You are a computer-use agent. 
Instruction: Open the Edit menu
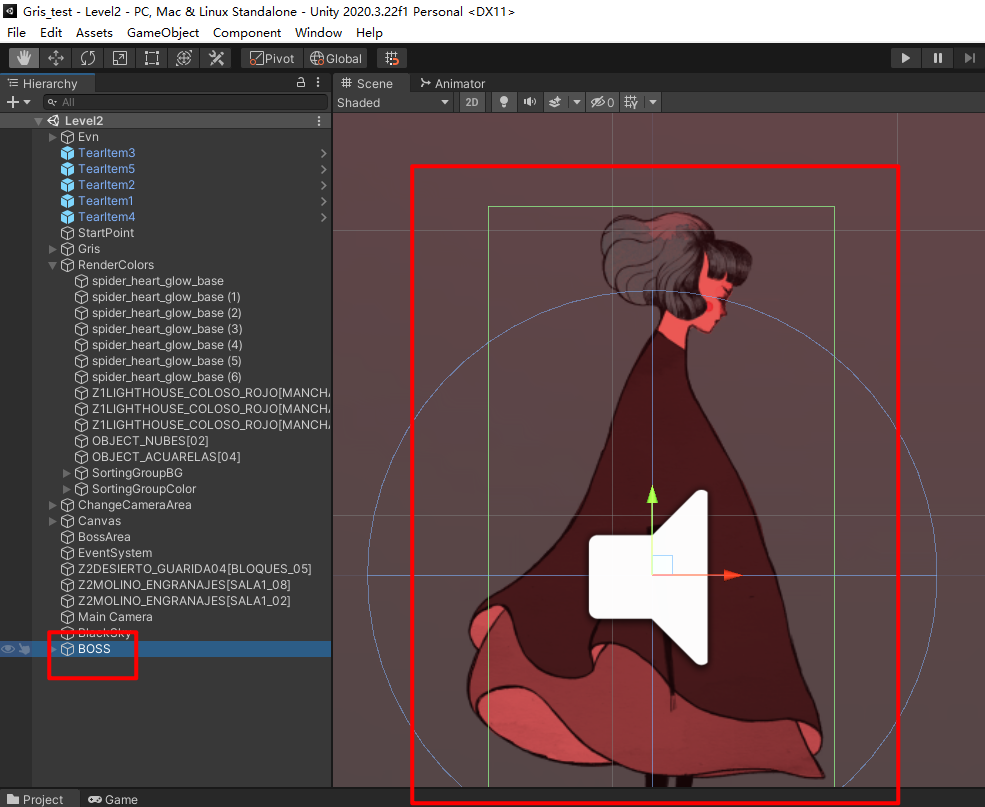click(x=51, y=33)
